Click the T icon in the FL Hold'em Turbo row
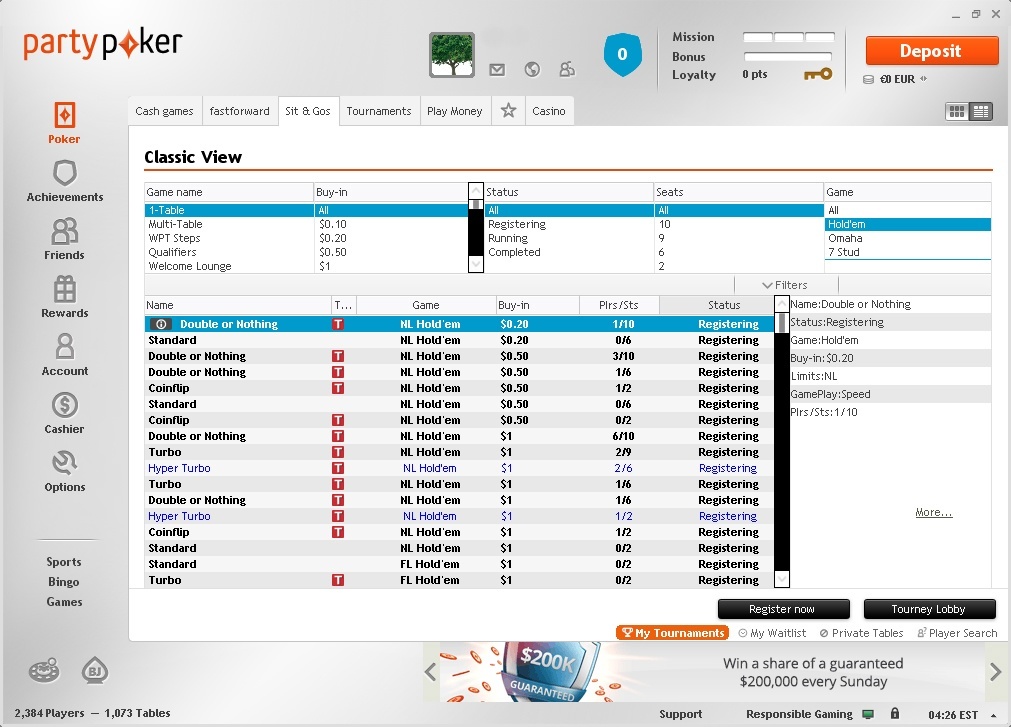The image size is (1011, 727). point(338,581)
